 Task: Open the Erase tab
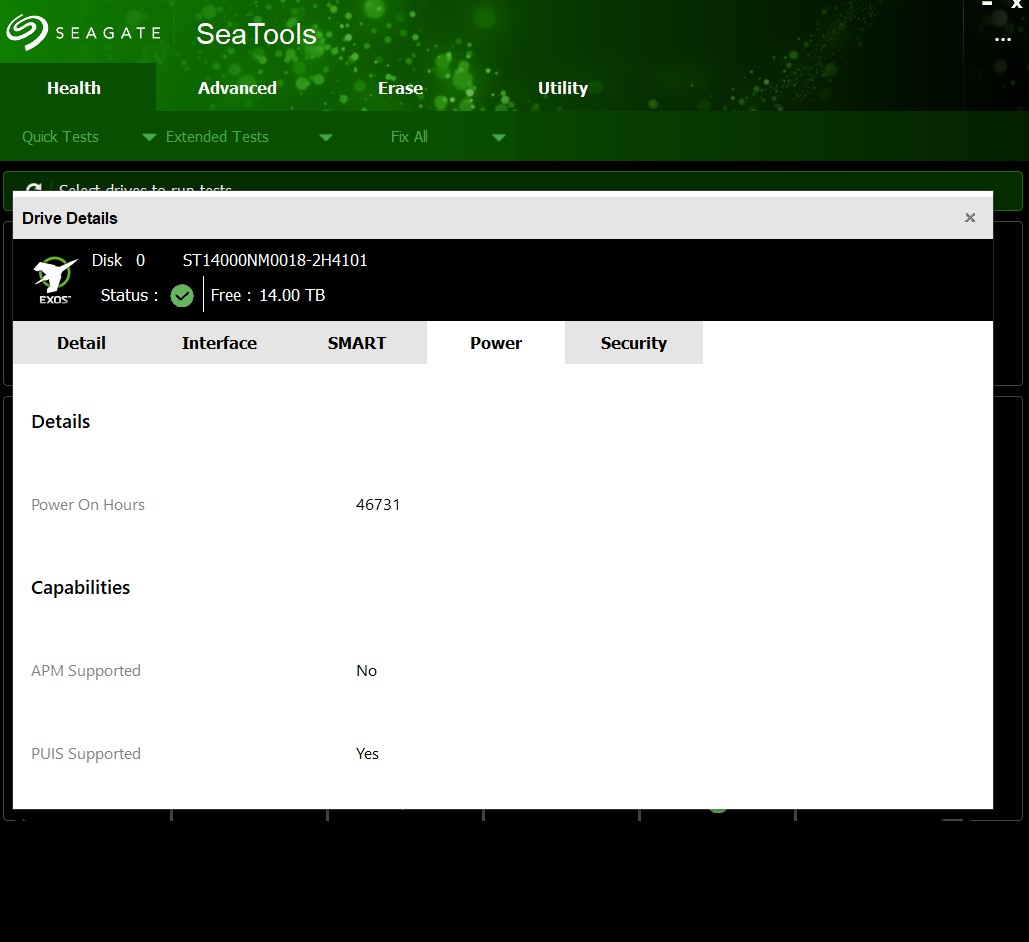point(400,88)
